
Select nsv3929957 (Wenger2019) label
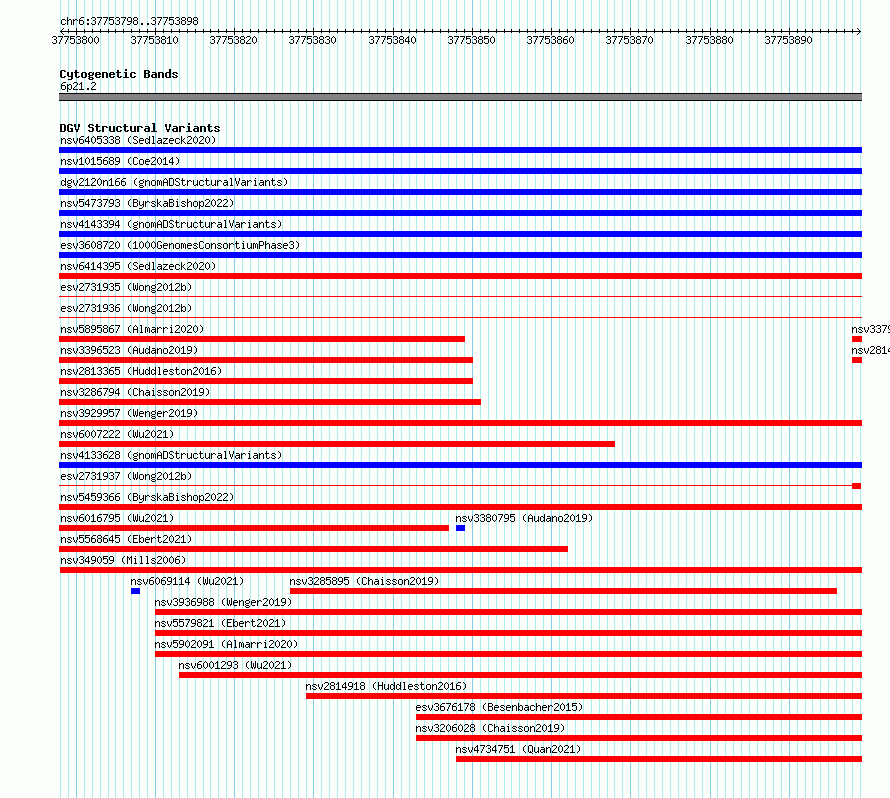tap(129, 413)
